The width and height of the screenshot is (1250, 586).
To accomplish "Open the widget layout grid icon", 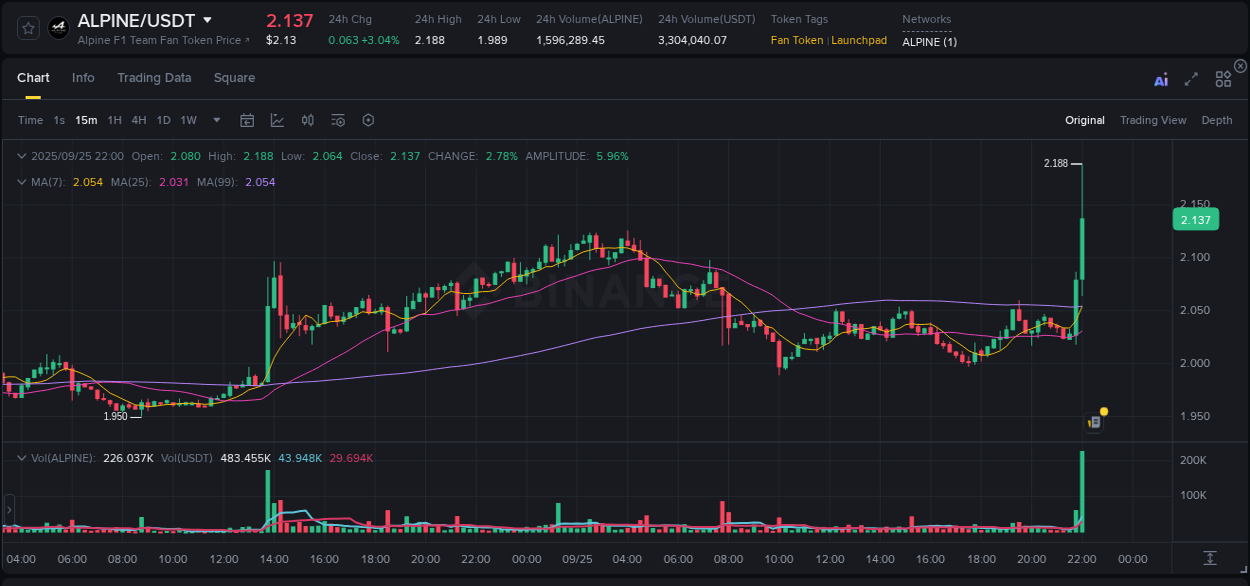I will (1223, 78).
